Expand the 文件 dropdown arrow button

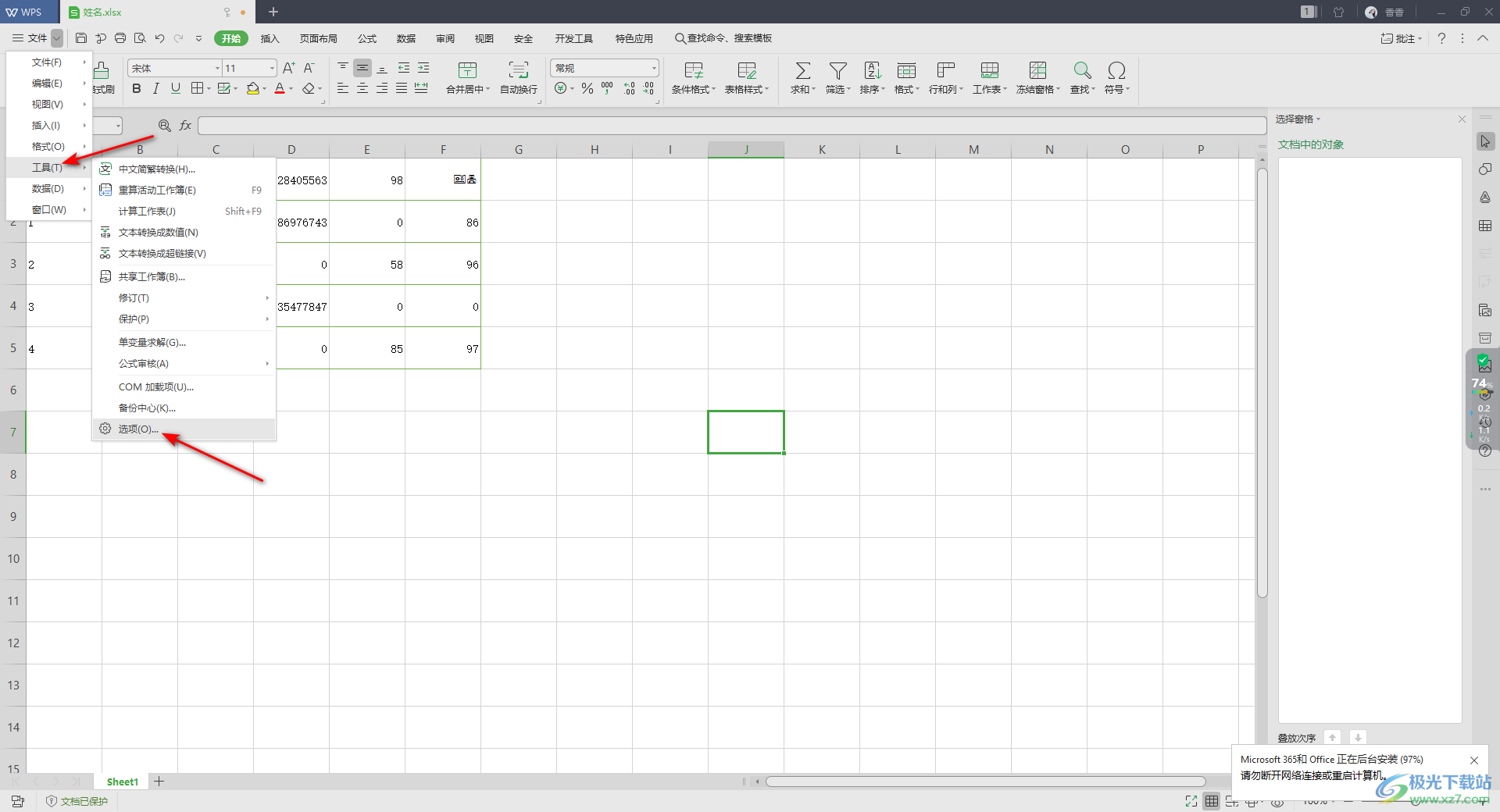[x=57, y=38]
